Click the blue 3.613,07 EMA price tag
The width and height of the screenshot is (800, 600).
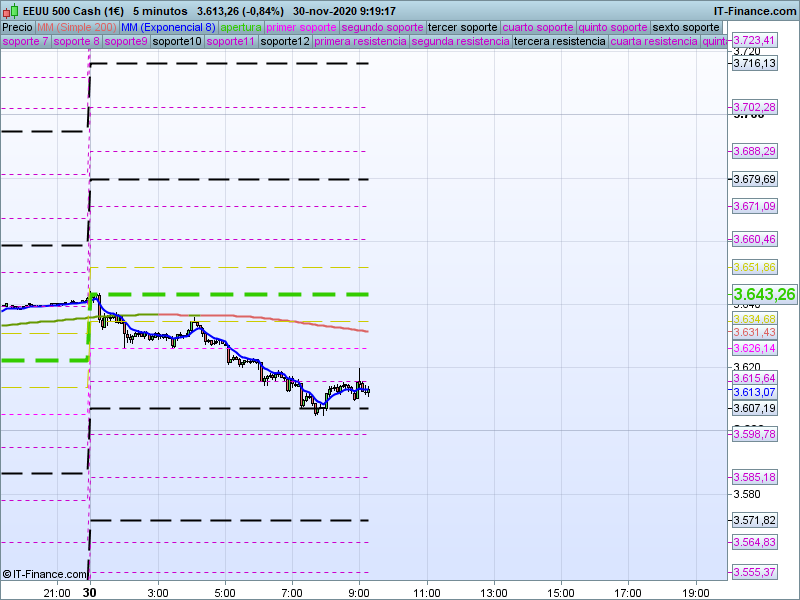coord(754,392)
